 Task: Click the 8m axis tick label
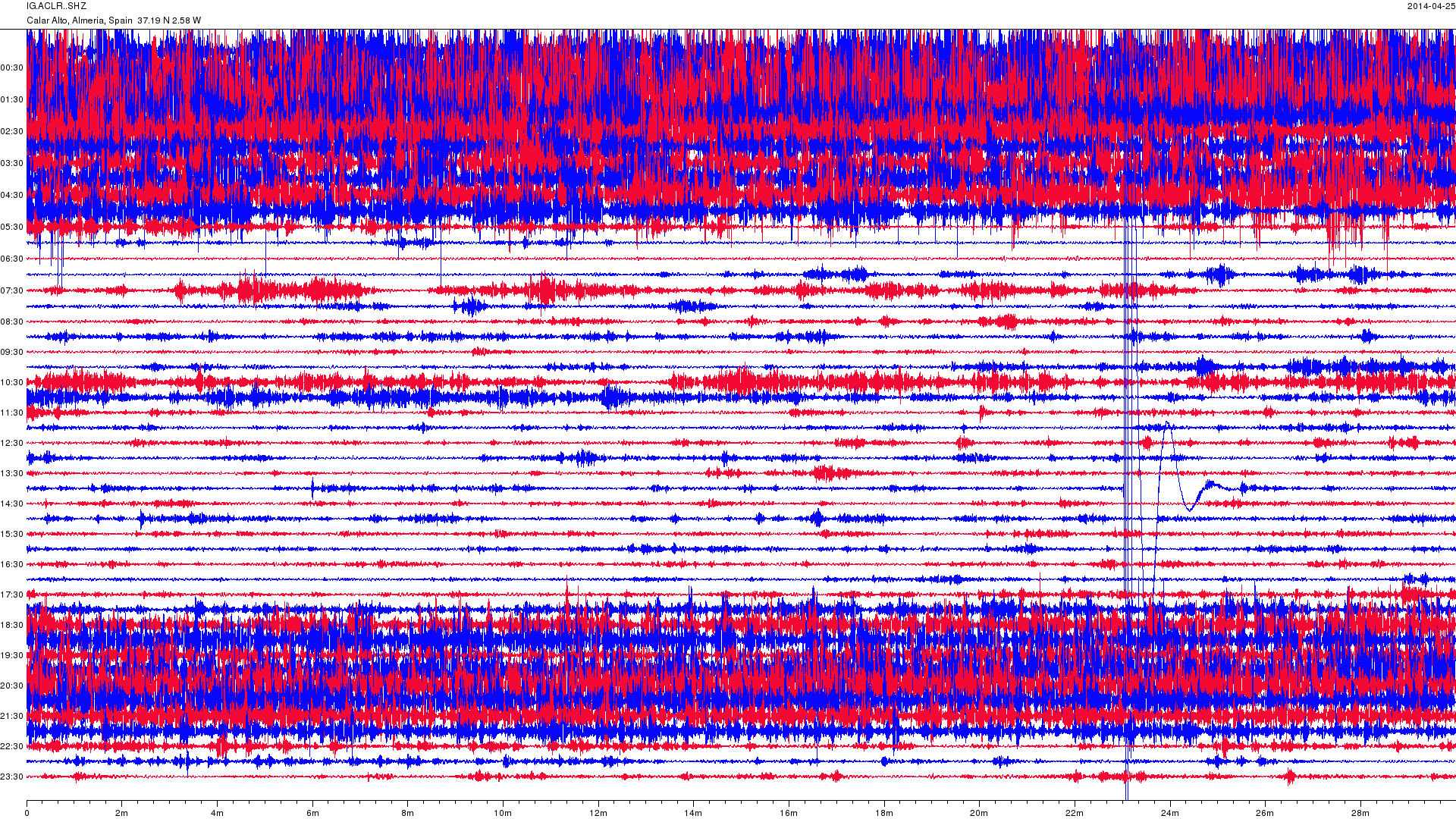408,814
